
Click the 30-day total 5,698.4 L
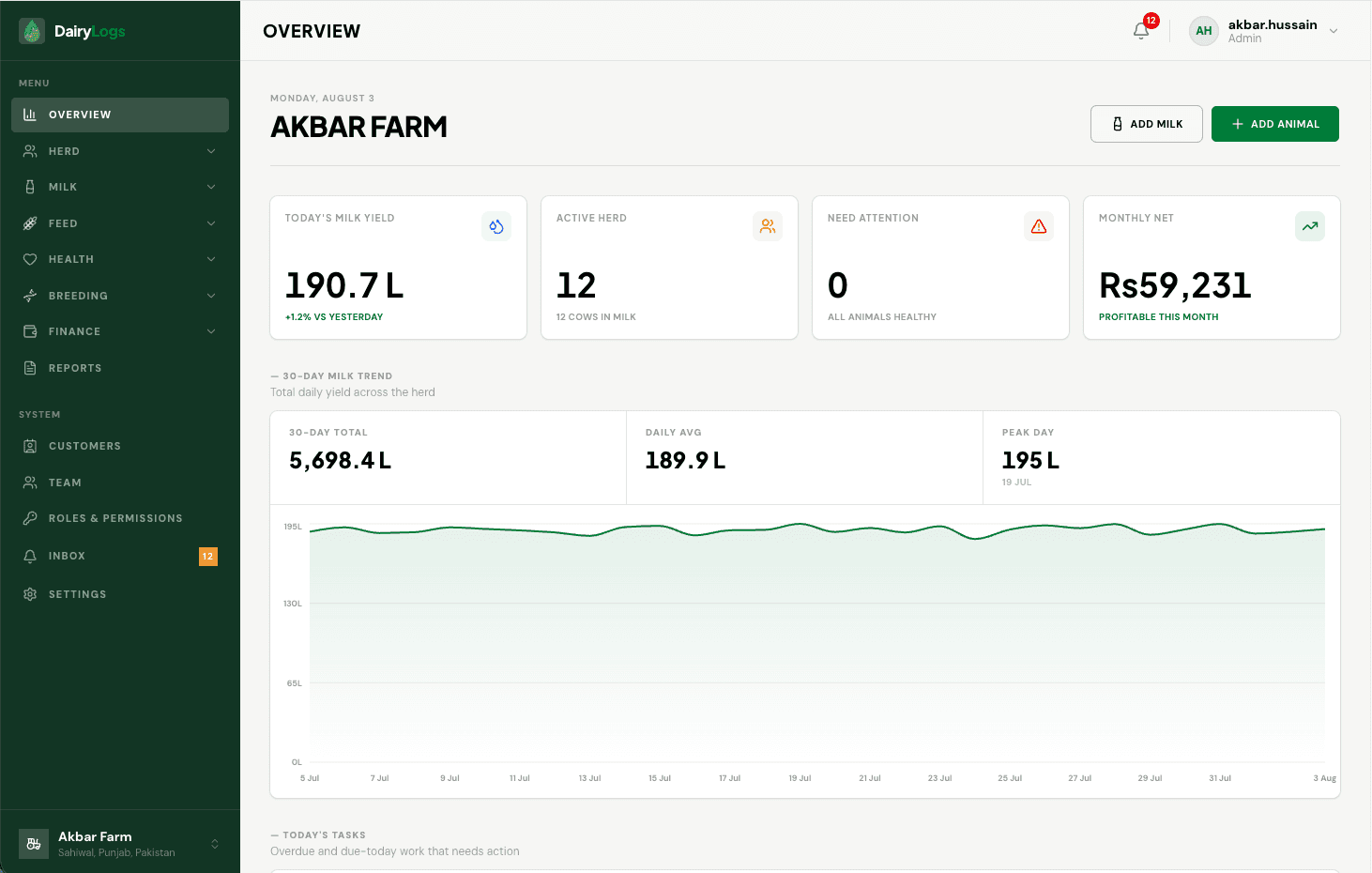pyautogui.click(x=341, y=460)
